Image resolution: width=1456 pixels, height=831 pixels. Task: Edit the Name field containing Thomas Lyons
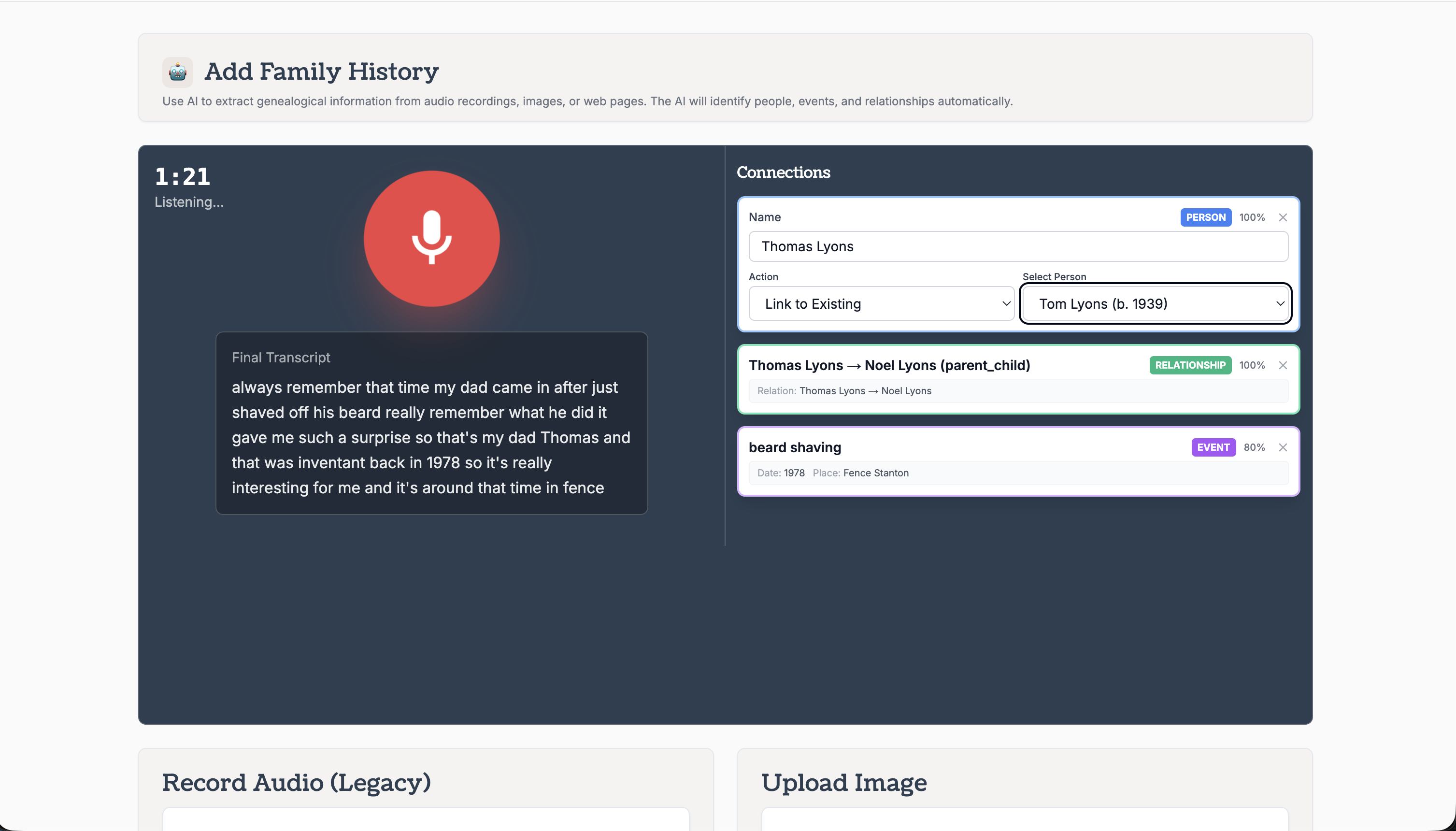pyautogui.click(x=1018, y=246)
